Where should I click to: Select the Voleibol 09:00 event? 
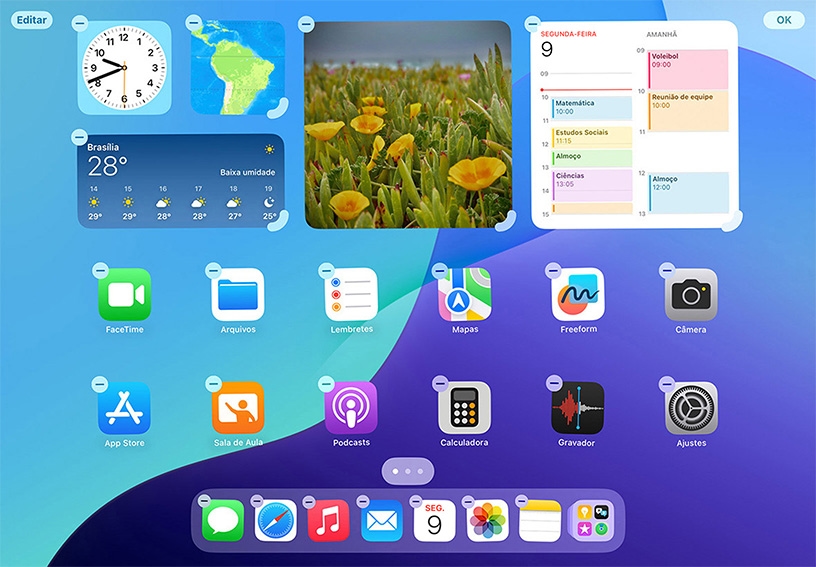tap(688, 69)
